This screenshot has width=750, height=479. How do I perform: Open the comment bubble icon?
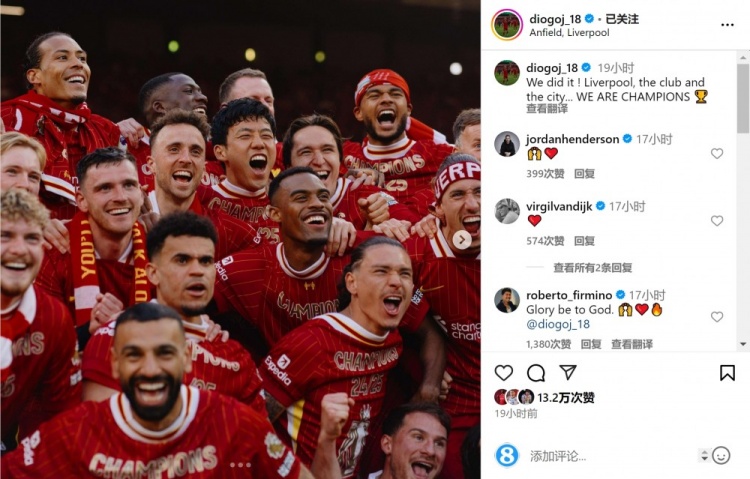coord(536,373)
